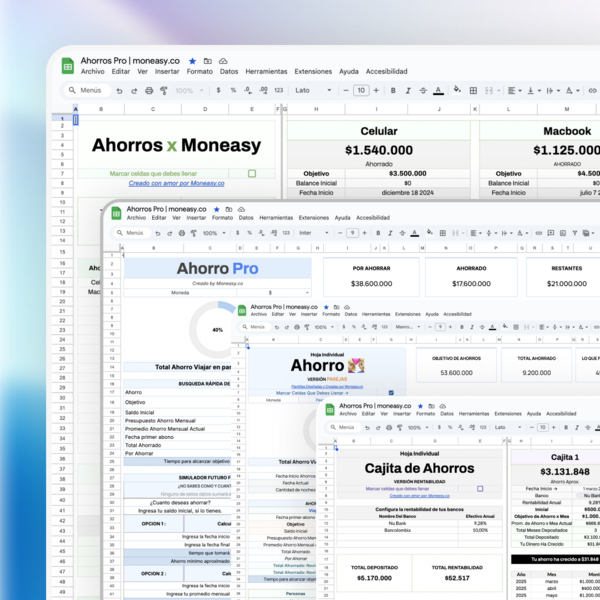
Task: Toggle bold in Ahorros x Moneasy window
Action: 393,91
